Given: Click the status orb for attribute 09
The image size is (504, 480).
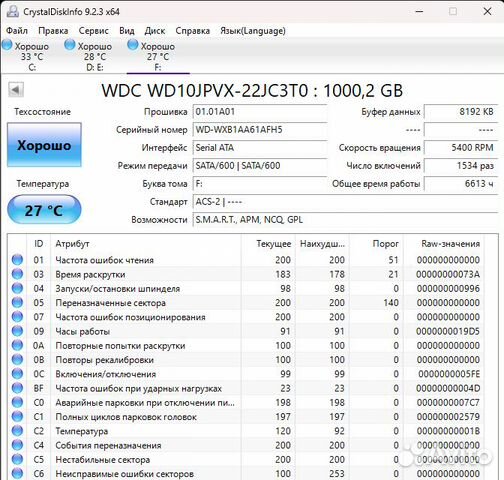Looking at the screenshot, I should (17, 331).
